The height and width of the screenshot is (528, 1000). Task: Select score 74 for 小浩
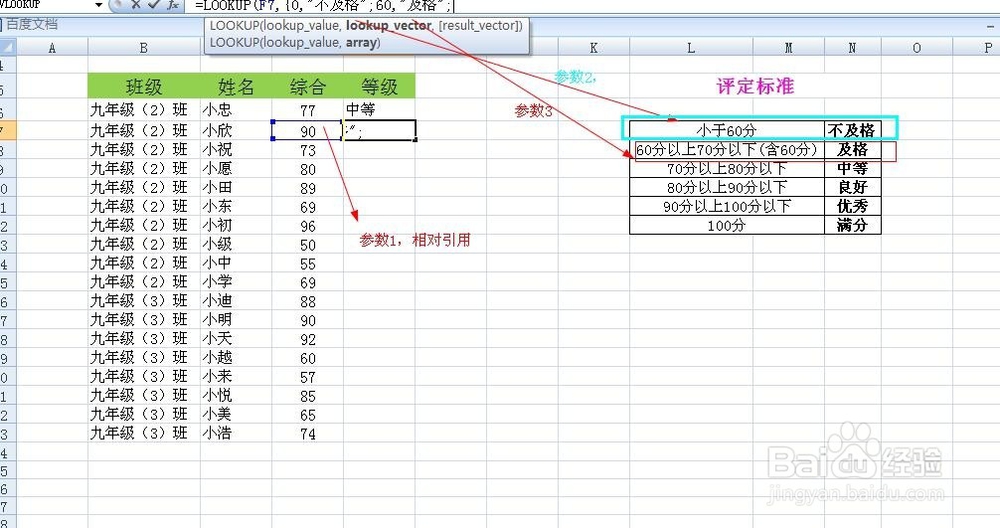coord(307,434)
